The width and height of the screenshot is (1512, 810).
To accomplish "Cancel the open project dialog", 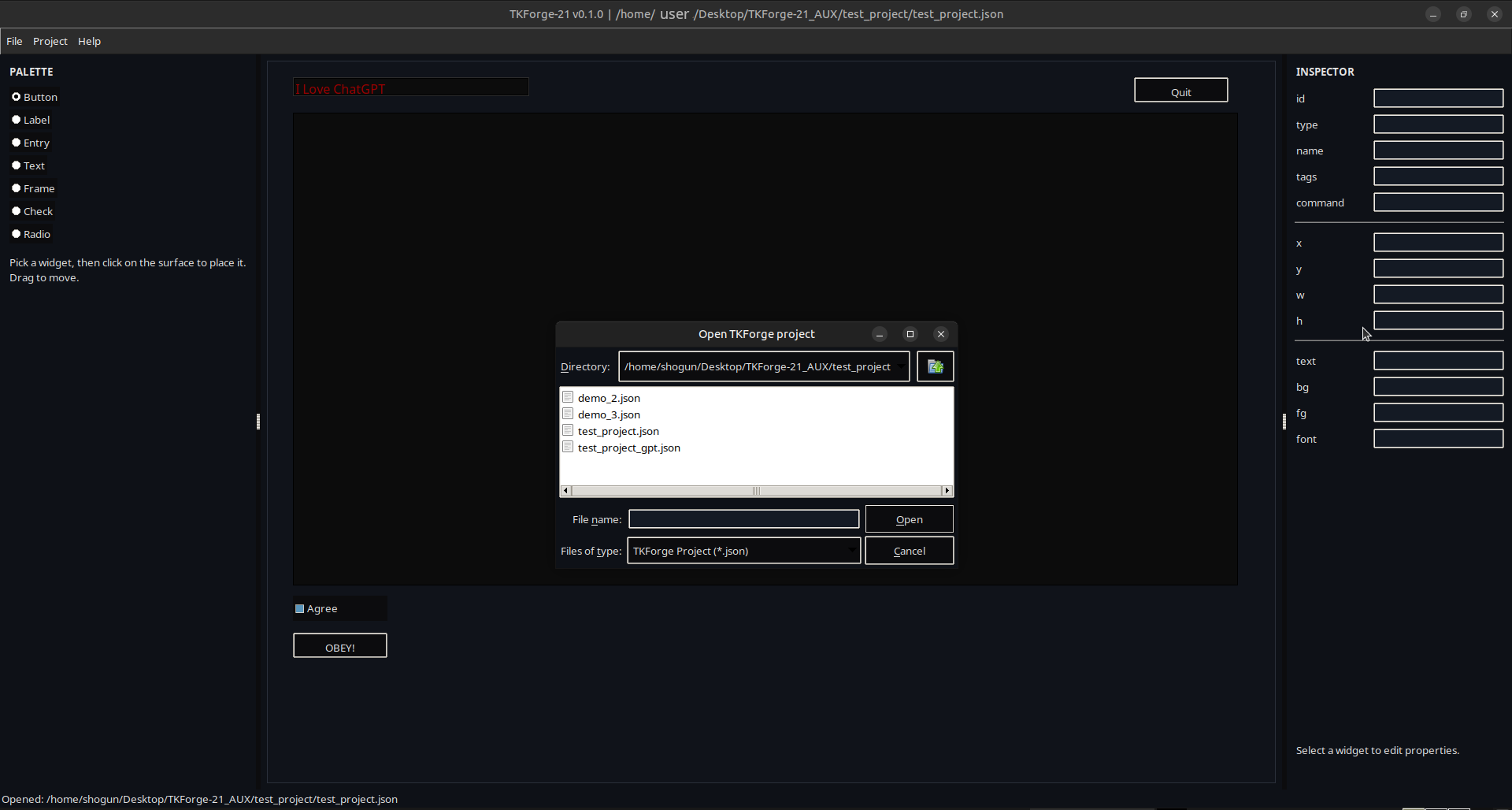I will point(909,551).
